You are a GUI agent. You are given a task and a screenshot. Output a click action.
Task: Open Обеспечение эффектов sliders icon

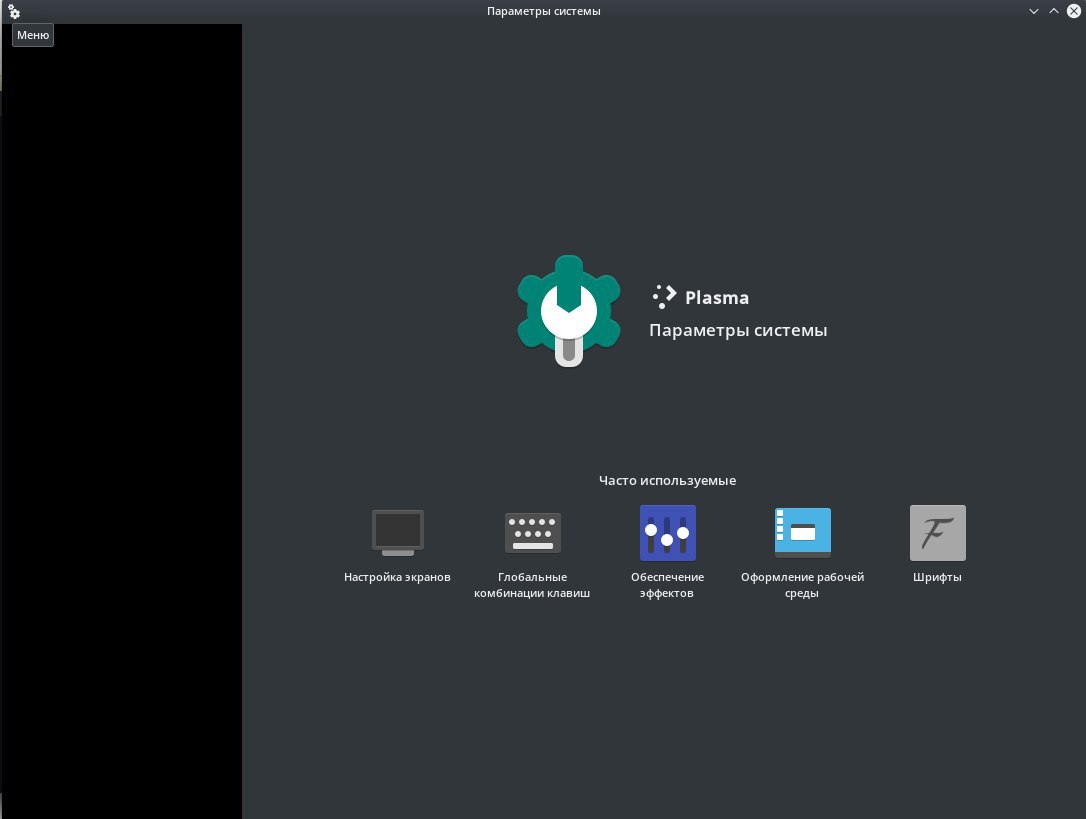668,533
